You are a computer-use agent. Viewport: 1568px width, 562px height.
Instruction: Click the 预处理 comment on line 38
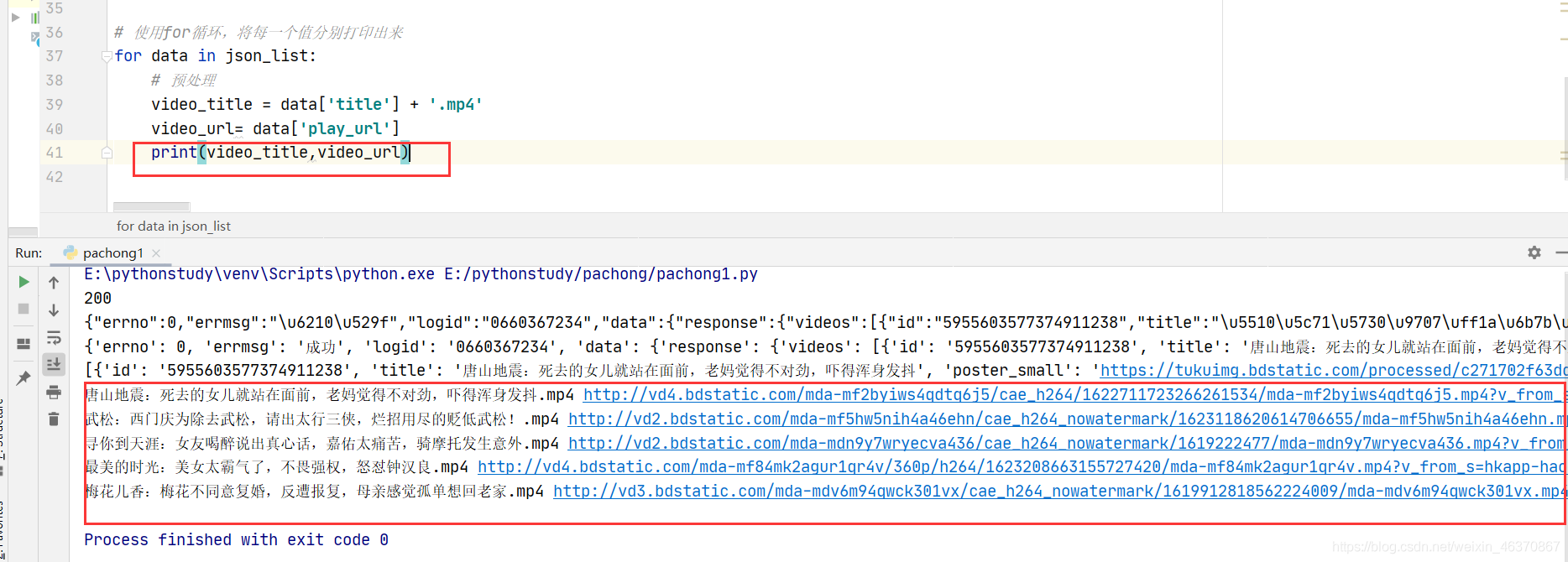pyautogui.click(x=184, y=81)
